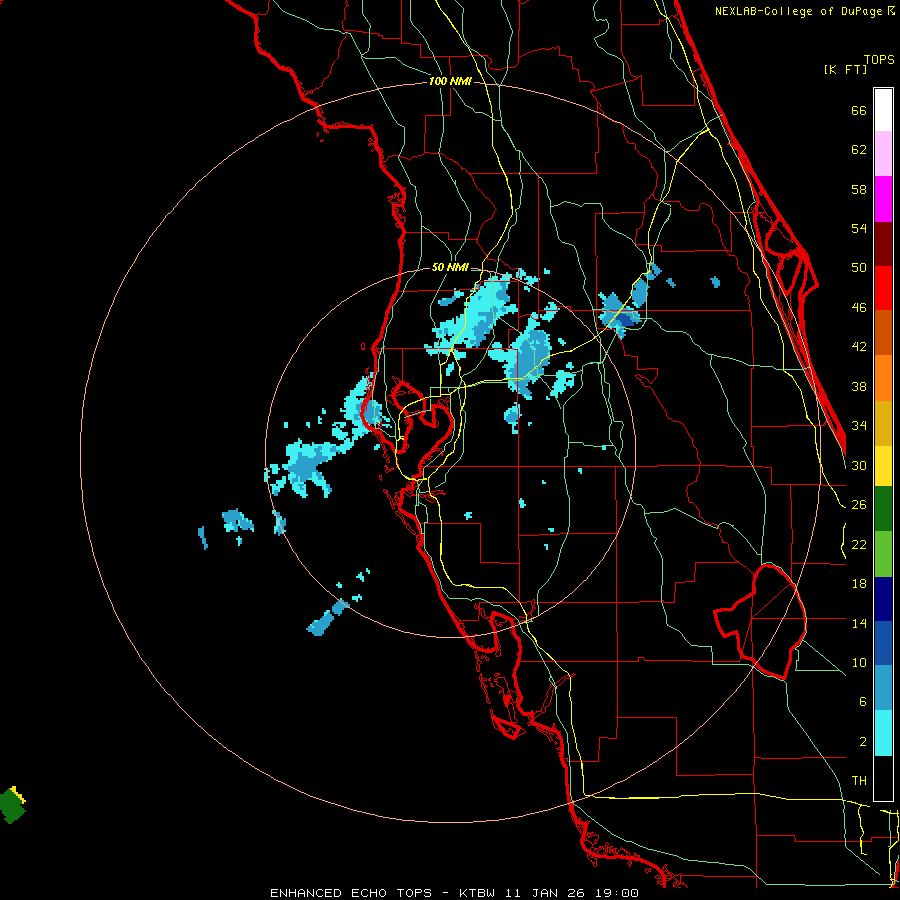Screen dimensions: 900x900
Task: Pick the navy blue legend swatch
Action: click(883, 599)
